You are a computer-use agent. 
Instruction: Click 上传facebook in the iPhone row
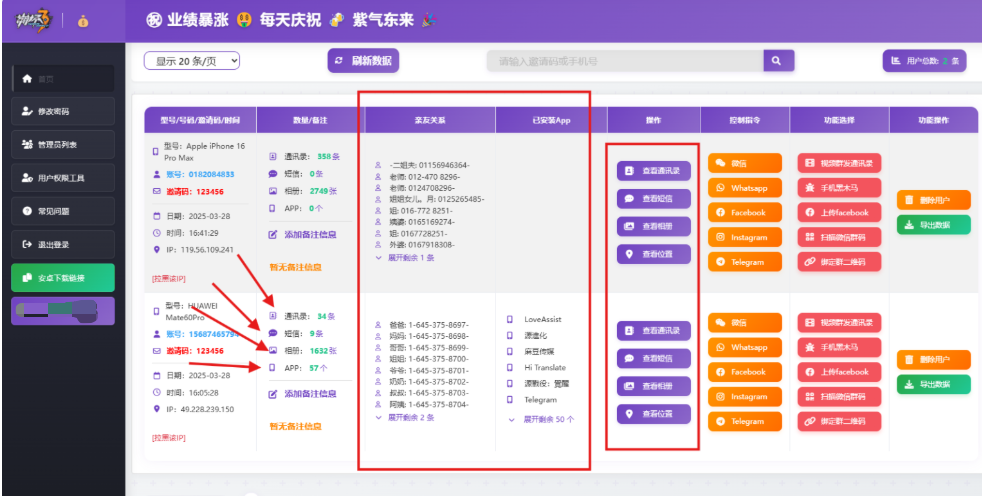click(839, 212)
